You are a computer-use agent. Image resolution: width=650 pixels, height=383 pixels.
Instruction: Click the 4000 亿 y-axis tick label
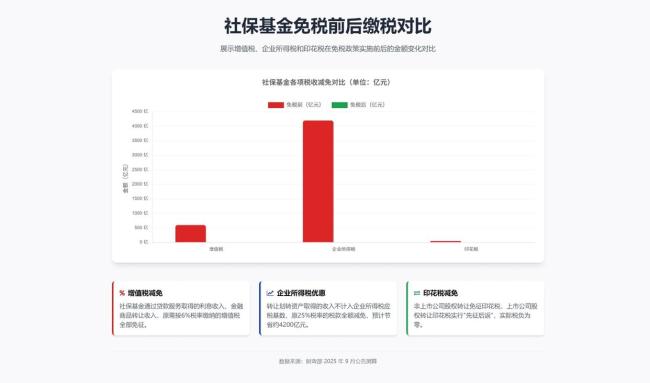140,126
